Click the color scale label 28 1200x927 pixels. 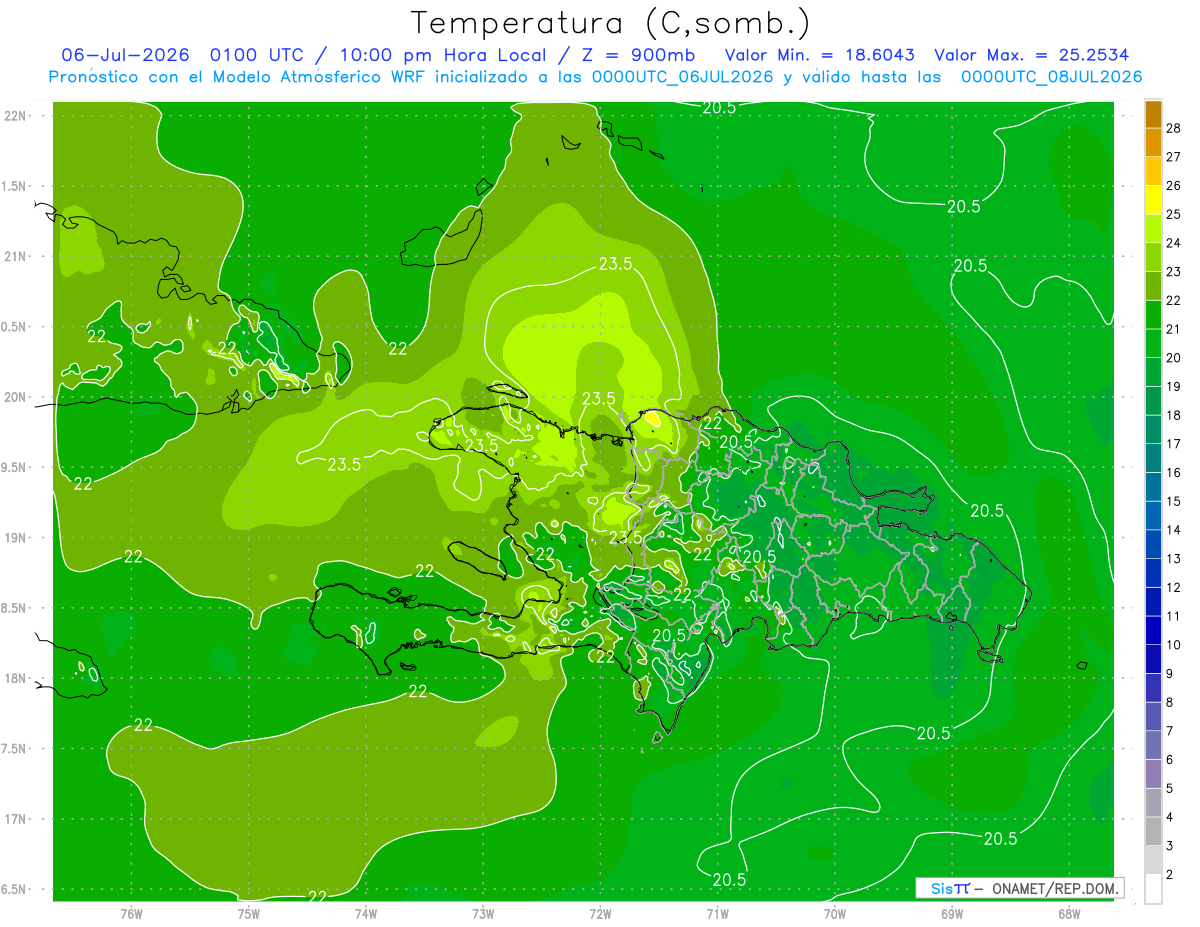[x=1174, y=127]
